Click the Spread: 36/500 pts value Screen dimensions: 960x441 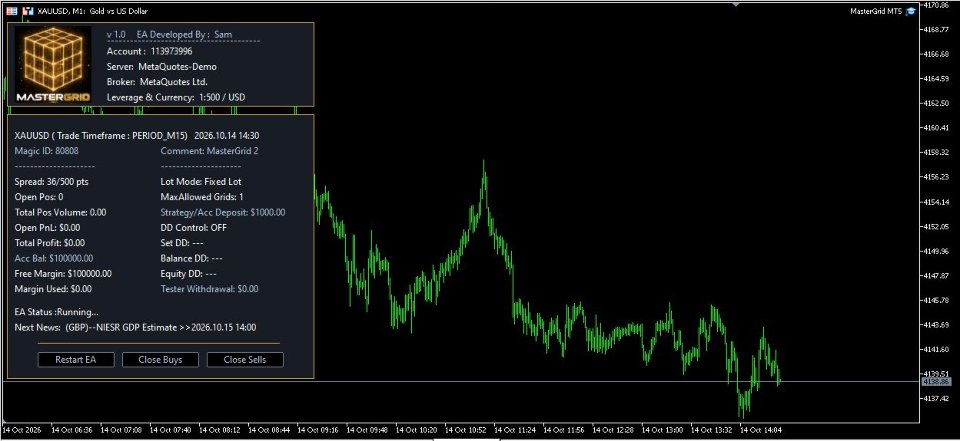[51, 181]
